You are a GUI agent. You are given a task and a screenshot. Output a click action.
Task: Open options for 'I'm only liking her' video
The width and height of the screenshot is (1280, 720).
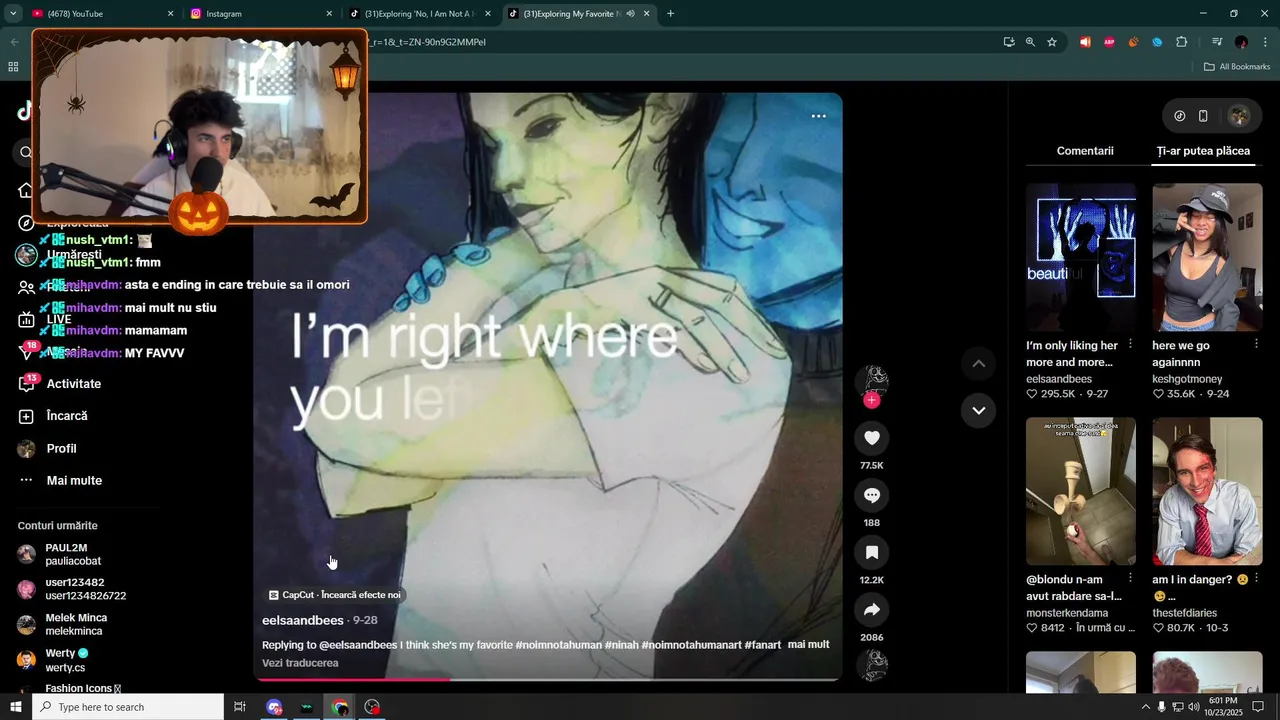point(1130,344)
